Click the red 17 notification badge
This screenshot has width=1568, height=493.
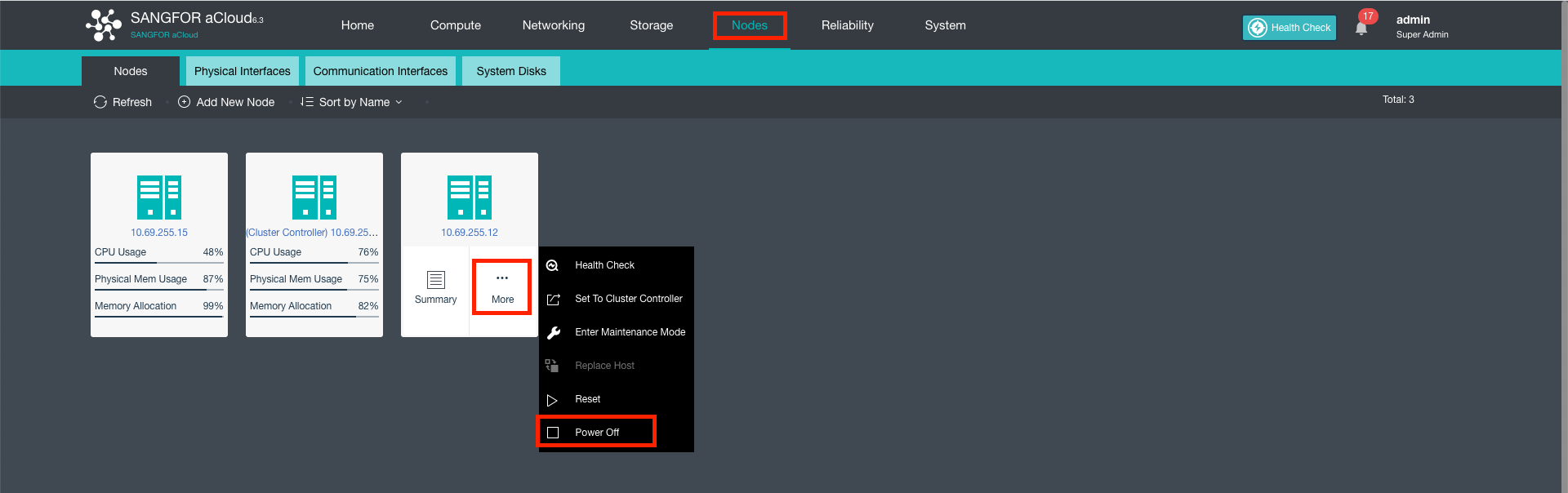click(1368, 16)
